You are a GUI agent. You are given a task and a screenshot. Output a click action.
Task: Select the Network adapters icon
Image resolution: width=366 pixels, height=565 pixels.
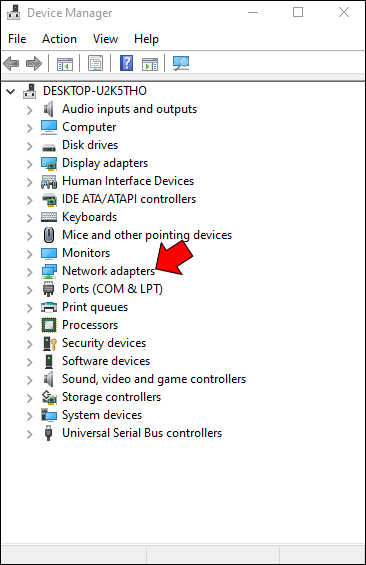[49, 271]
